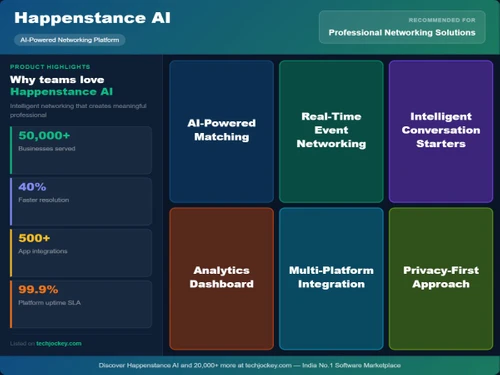Click the 50,000+ Businesses served stat
Viewport: 500px width, 375px height.
click(81, 150)
